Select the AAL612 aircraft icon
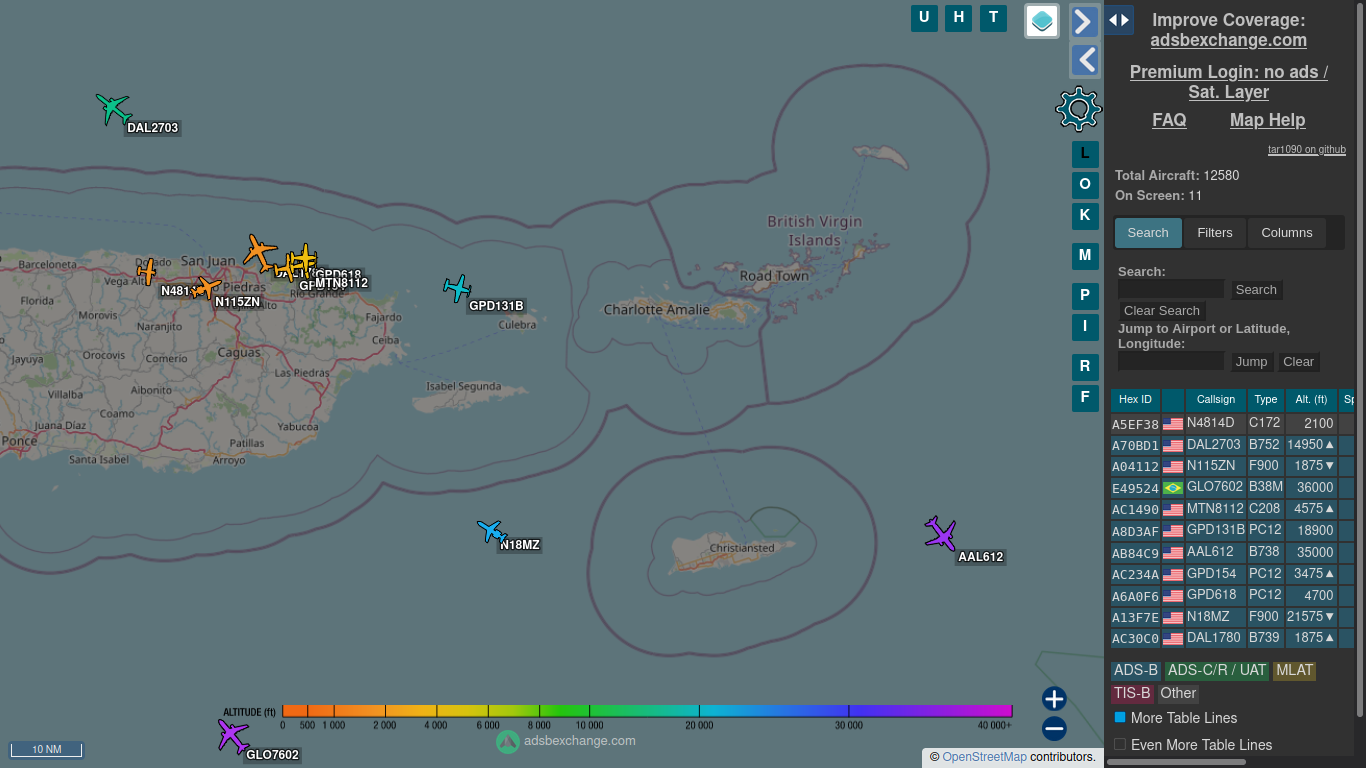This screenshot has height=768, width=1366. [940, 534]
